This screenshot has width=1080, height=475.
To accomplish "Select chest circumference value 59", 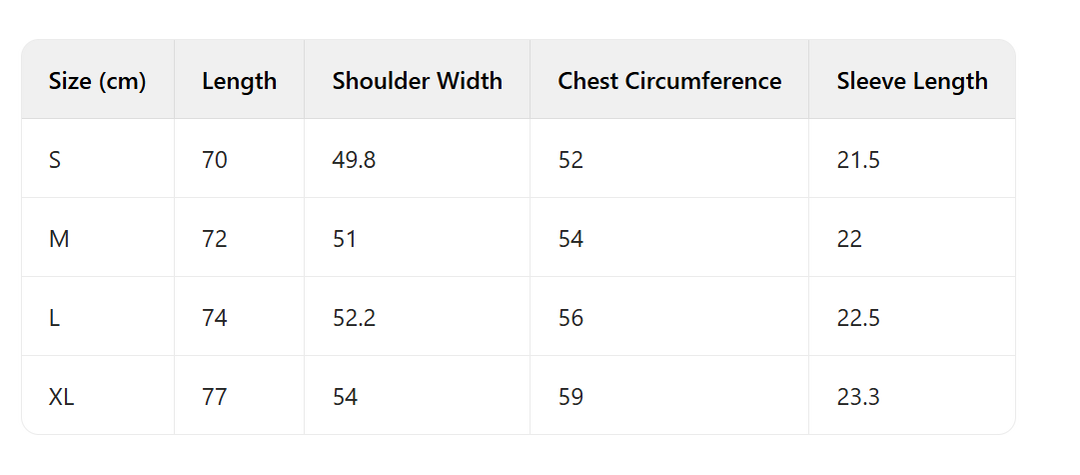I will point(571,397).
